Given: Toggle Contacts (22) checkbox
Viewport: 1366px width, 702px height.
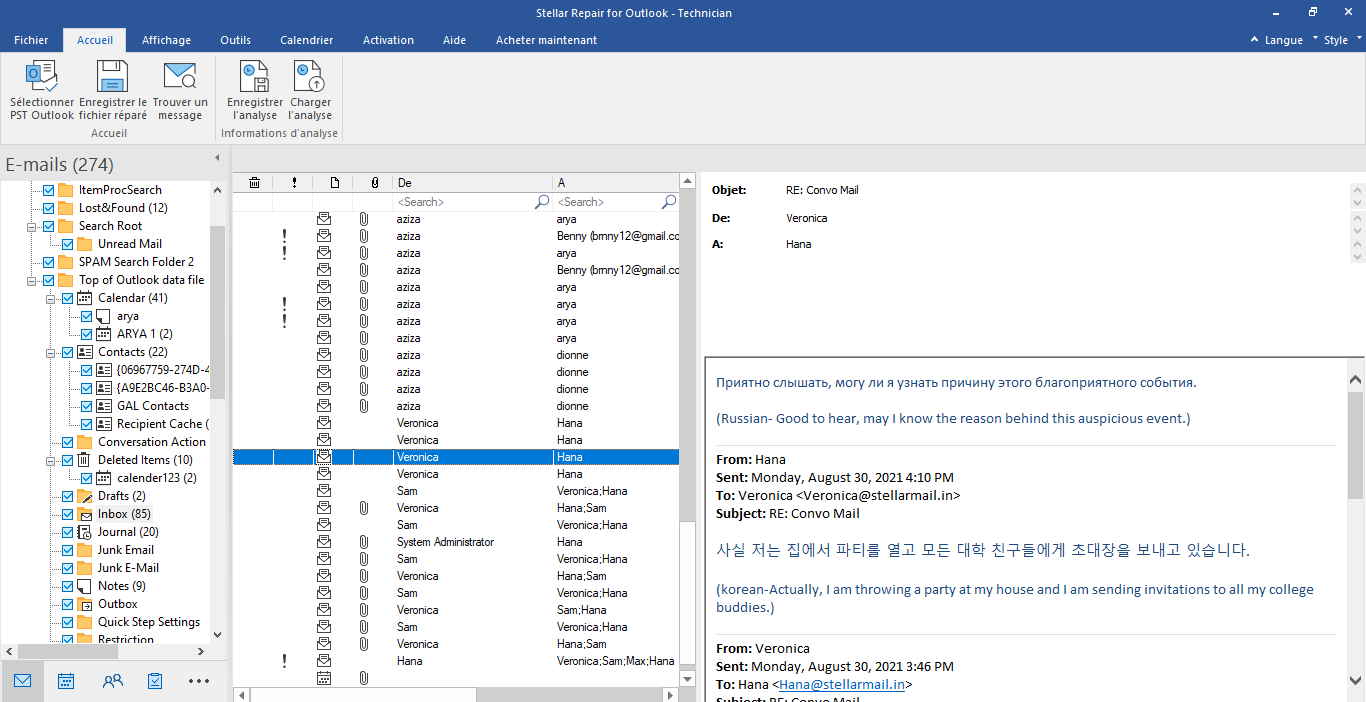Looking at the screenshot, I should click(67, 352).
